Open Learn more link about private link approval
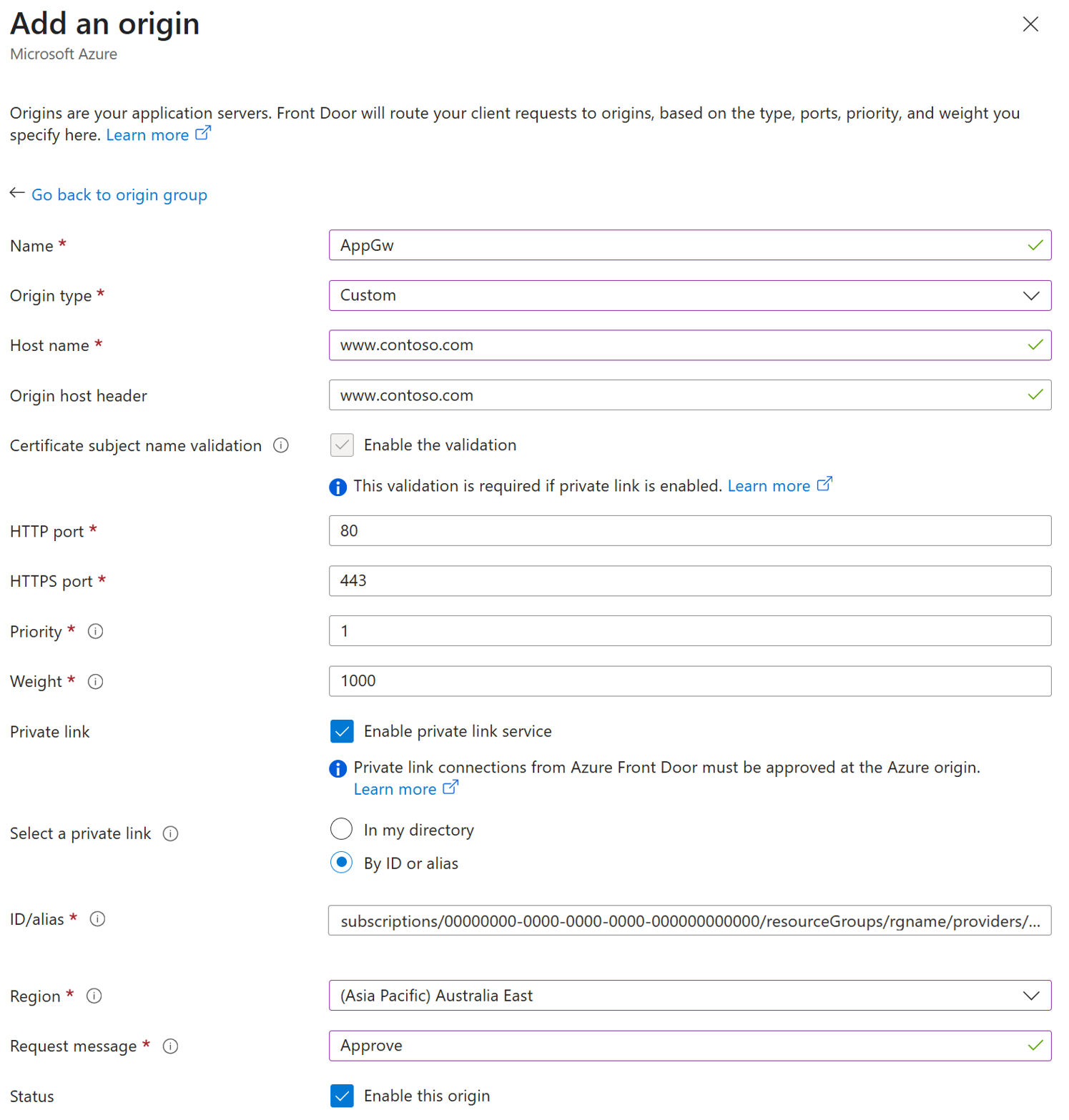The height and width of the screenshot is (1120, 1069). [x=395, y=789]
